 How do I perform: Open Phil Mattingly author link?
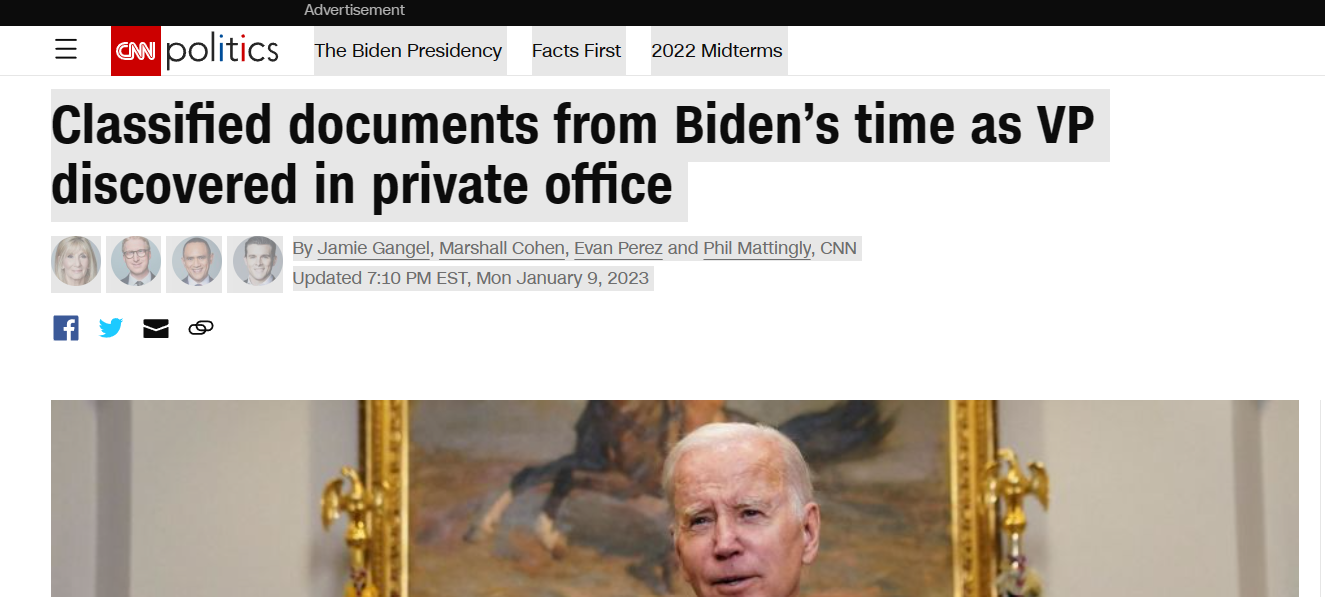[757, 248]
